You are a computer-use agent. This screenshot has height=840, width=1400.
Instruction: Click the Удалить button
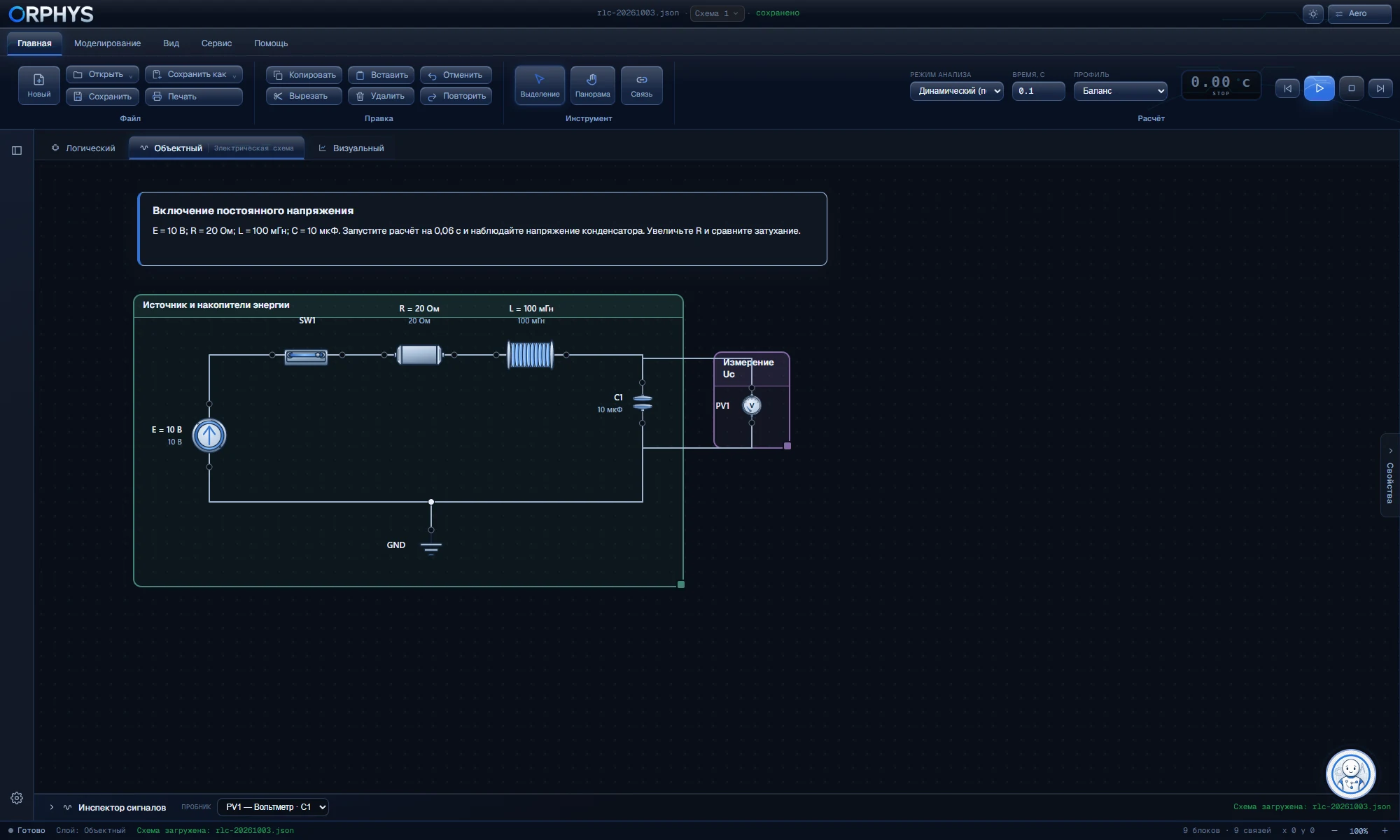coord(381,96)
